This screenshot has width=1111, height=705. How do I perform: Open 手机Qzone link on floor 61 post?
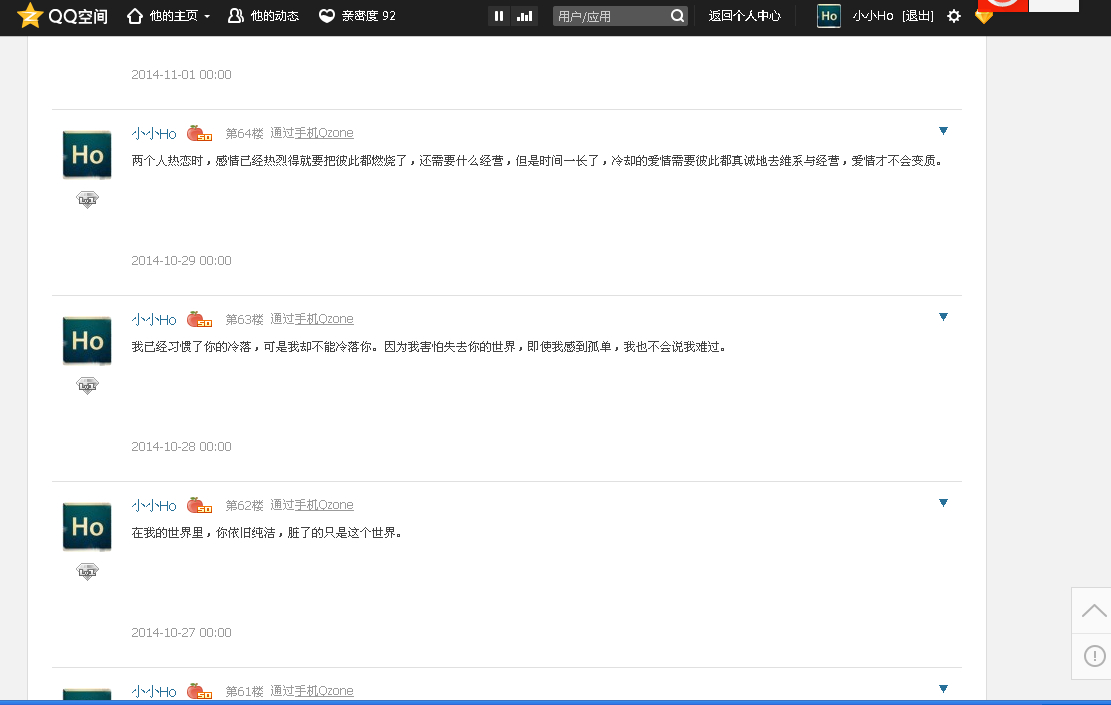324,691
